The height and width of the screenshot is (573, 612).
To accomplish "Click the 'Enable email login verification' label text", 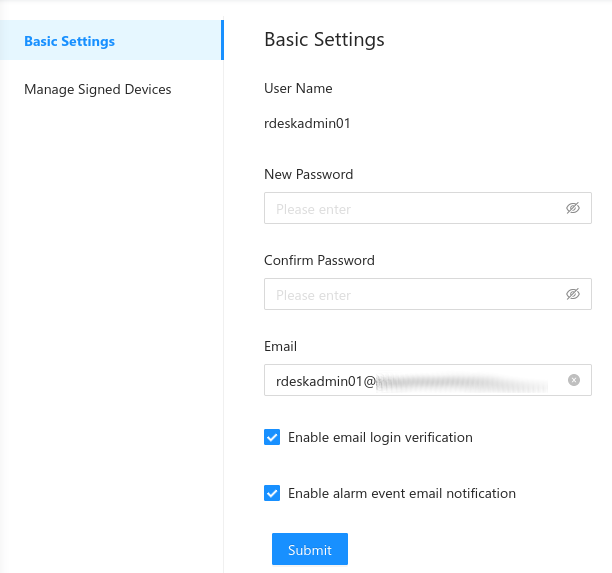I will (x=380, y=437).
